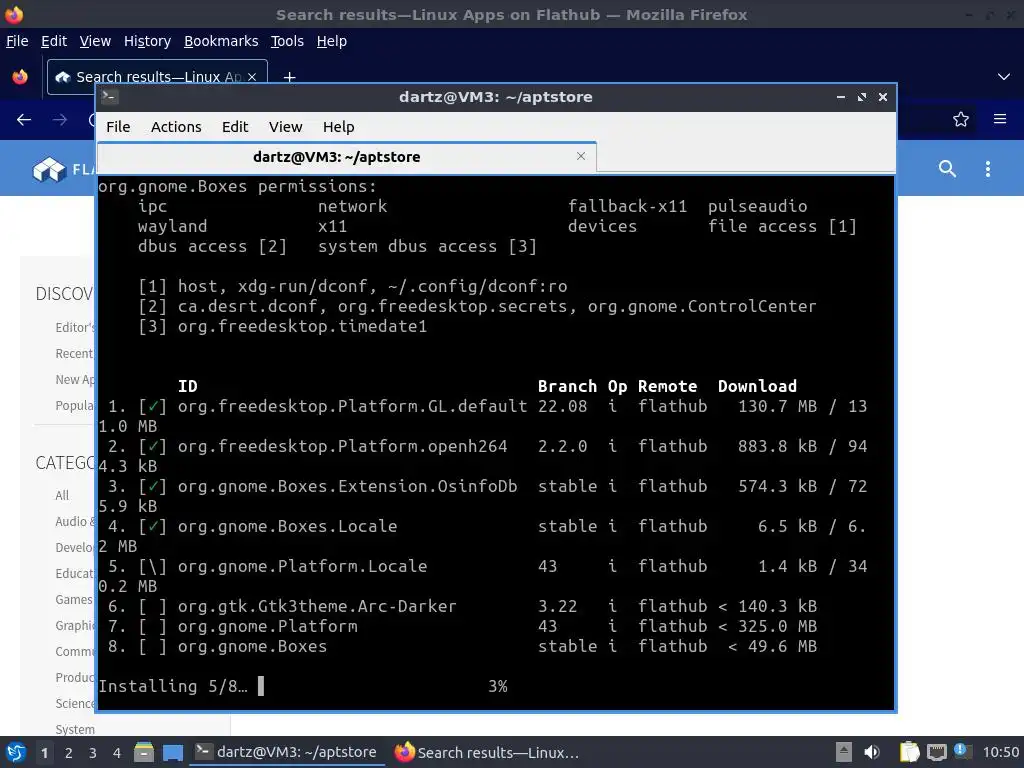The height and width of the screenshot is (768, 1024).
Task: Click the 10:50 panel clock
Action: click(x=1000, y=752)
